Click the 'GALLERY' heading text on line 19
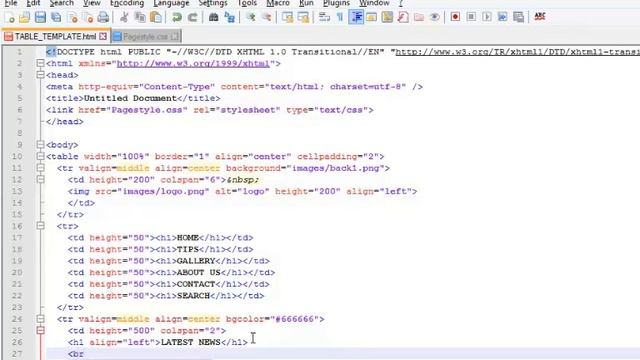This screenshot has width=640, height=360. click(196, 261)
